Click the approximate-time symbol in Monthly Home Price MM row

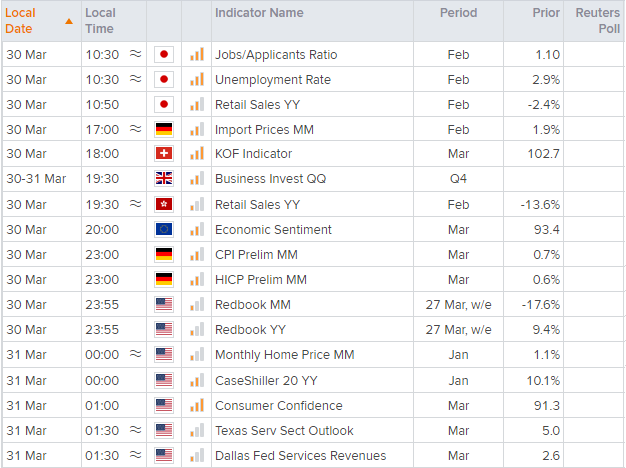click(x=135, y=355)
